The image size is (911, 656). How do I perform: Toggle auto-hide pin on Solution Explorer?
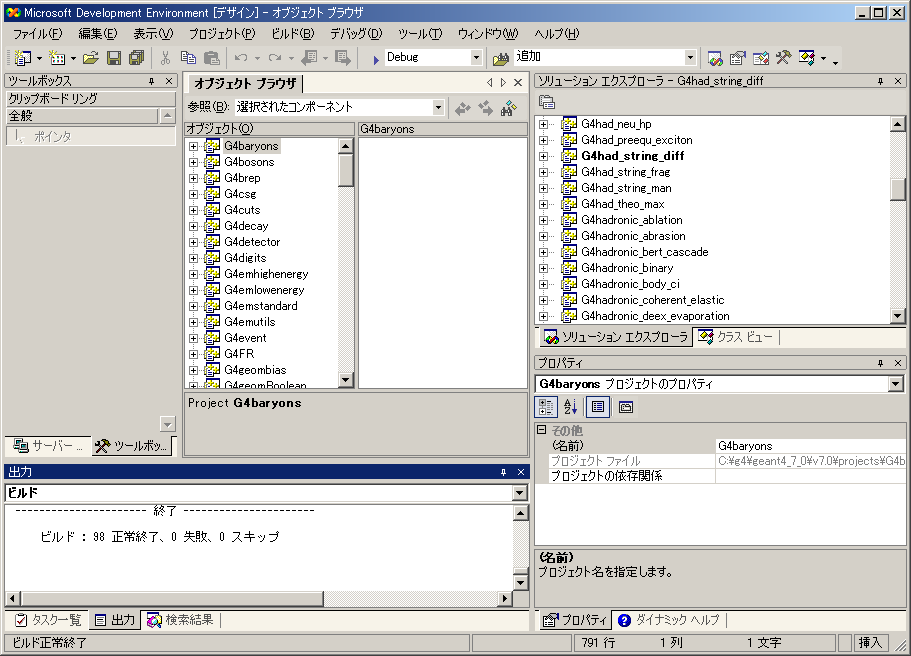(880, 81)
